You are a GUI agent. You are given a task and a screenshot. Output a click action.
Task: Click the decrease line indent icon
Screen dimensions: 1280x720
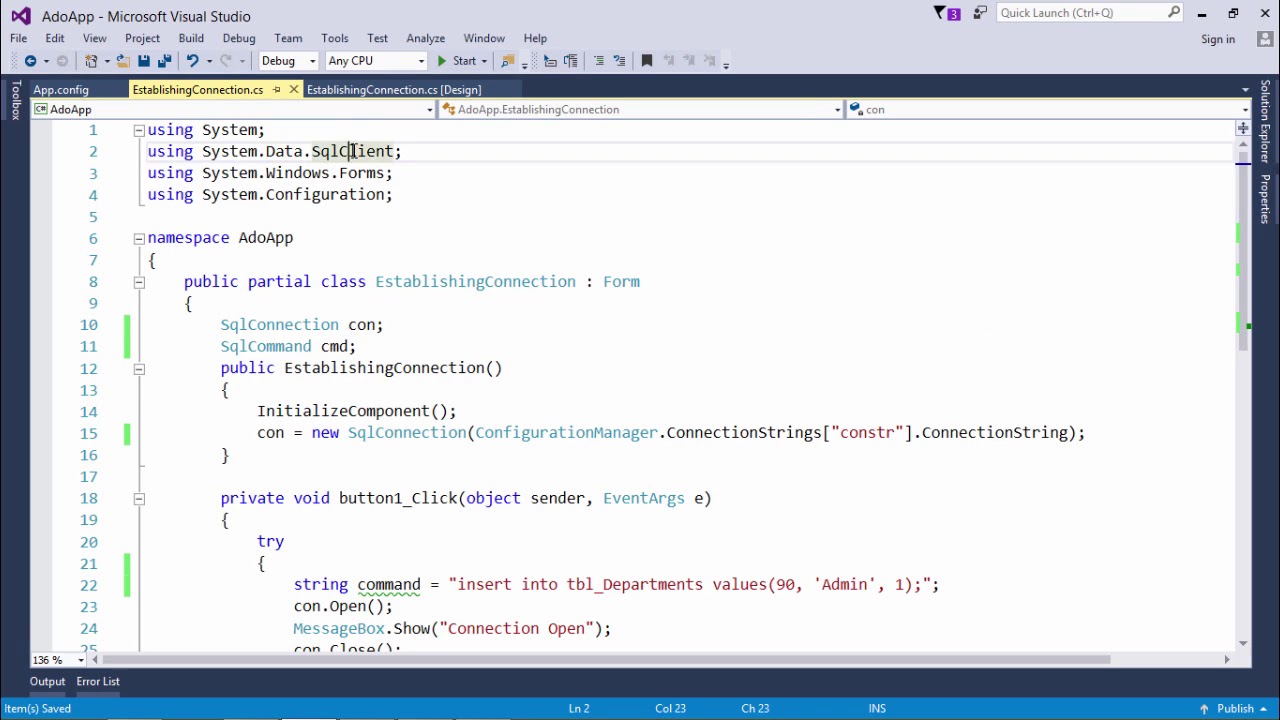[550, 61]
